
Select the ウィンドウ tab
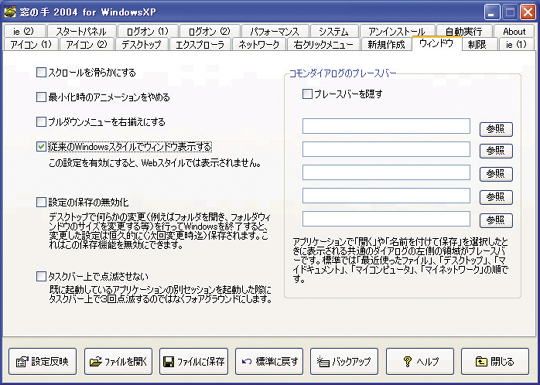click(436, 43)
